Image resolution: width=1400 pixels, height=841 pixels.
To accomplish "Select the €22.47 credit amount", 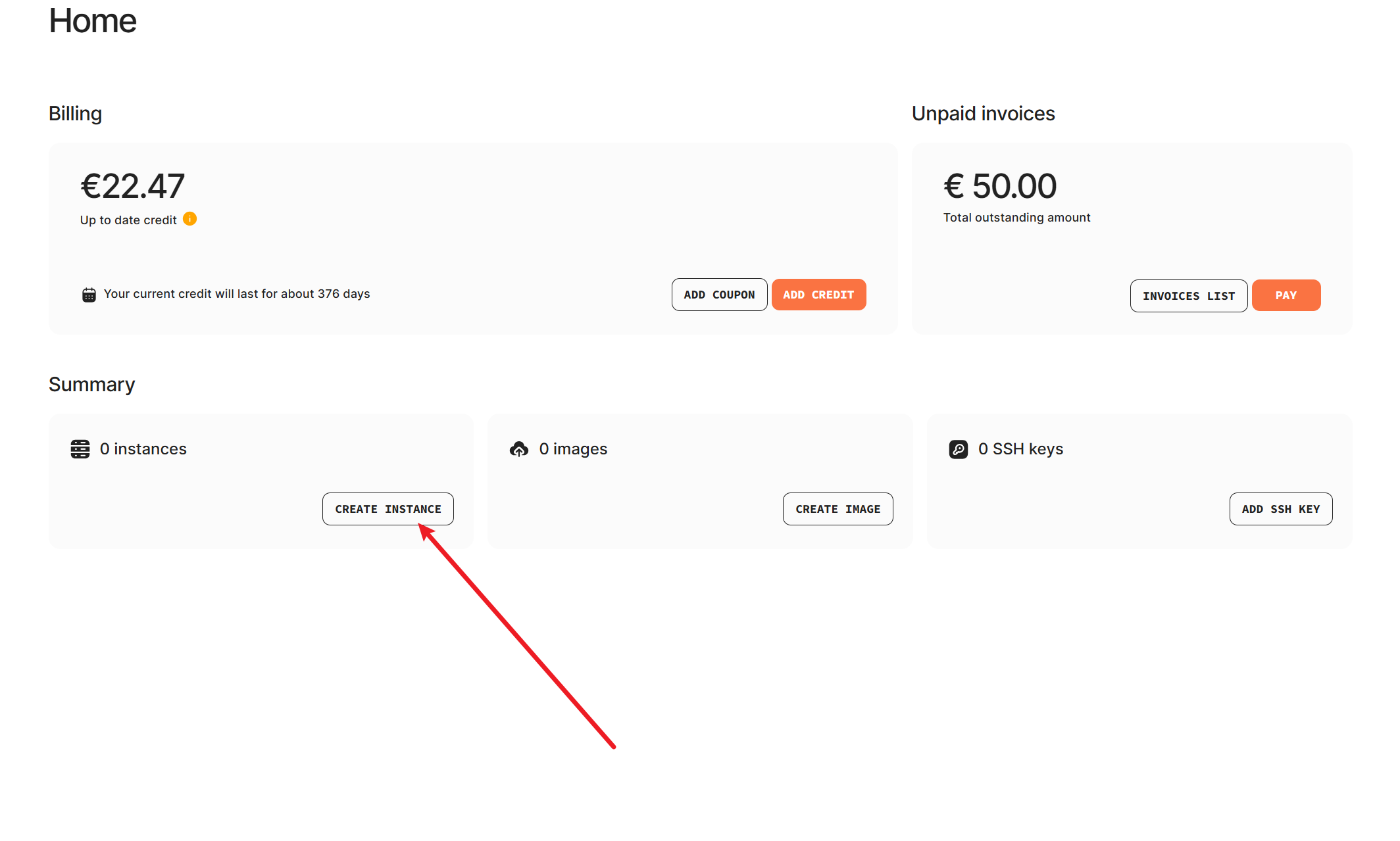I will (x=132, y=186).
